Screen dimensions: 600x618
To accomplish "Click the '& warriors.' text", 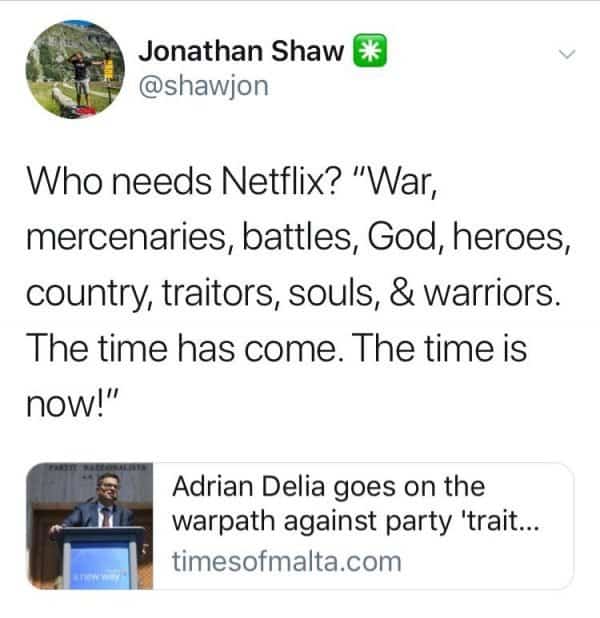I will coord(475,293).
